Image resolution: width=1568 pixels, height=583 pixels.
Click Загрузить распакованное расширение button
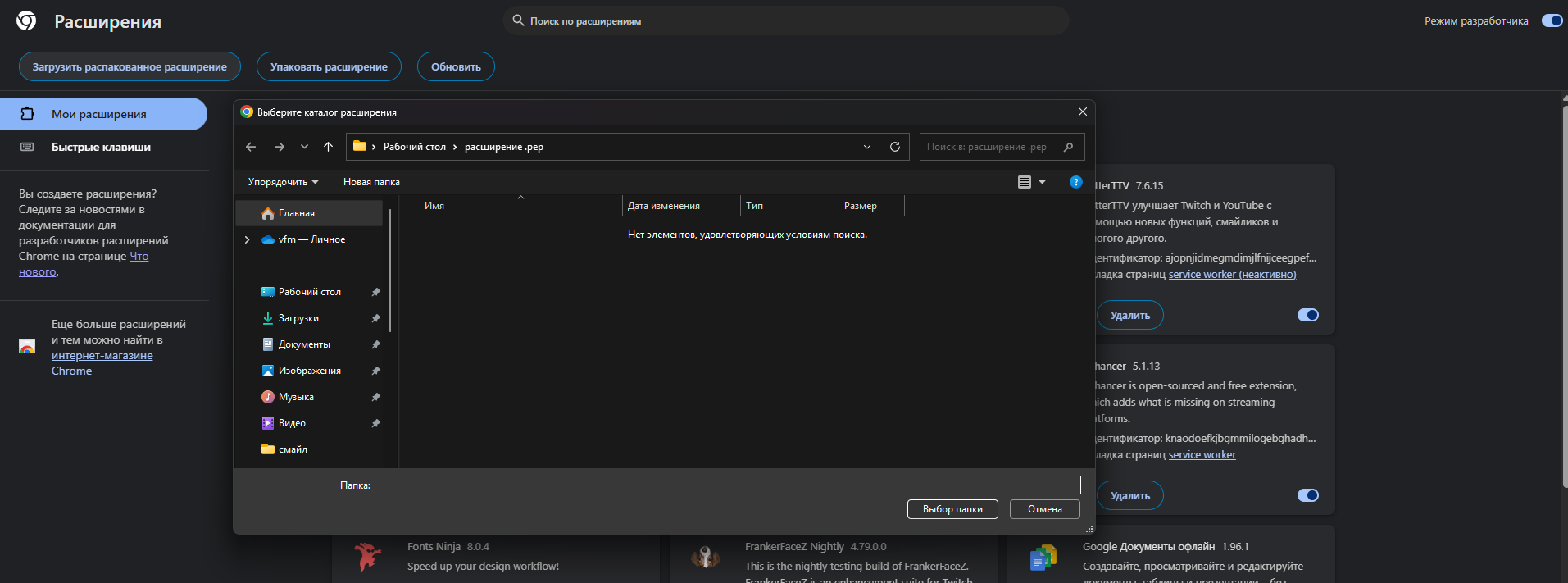(x=130, y=66)
